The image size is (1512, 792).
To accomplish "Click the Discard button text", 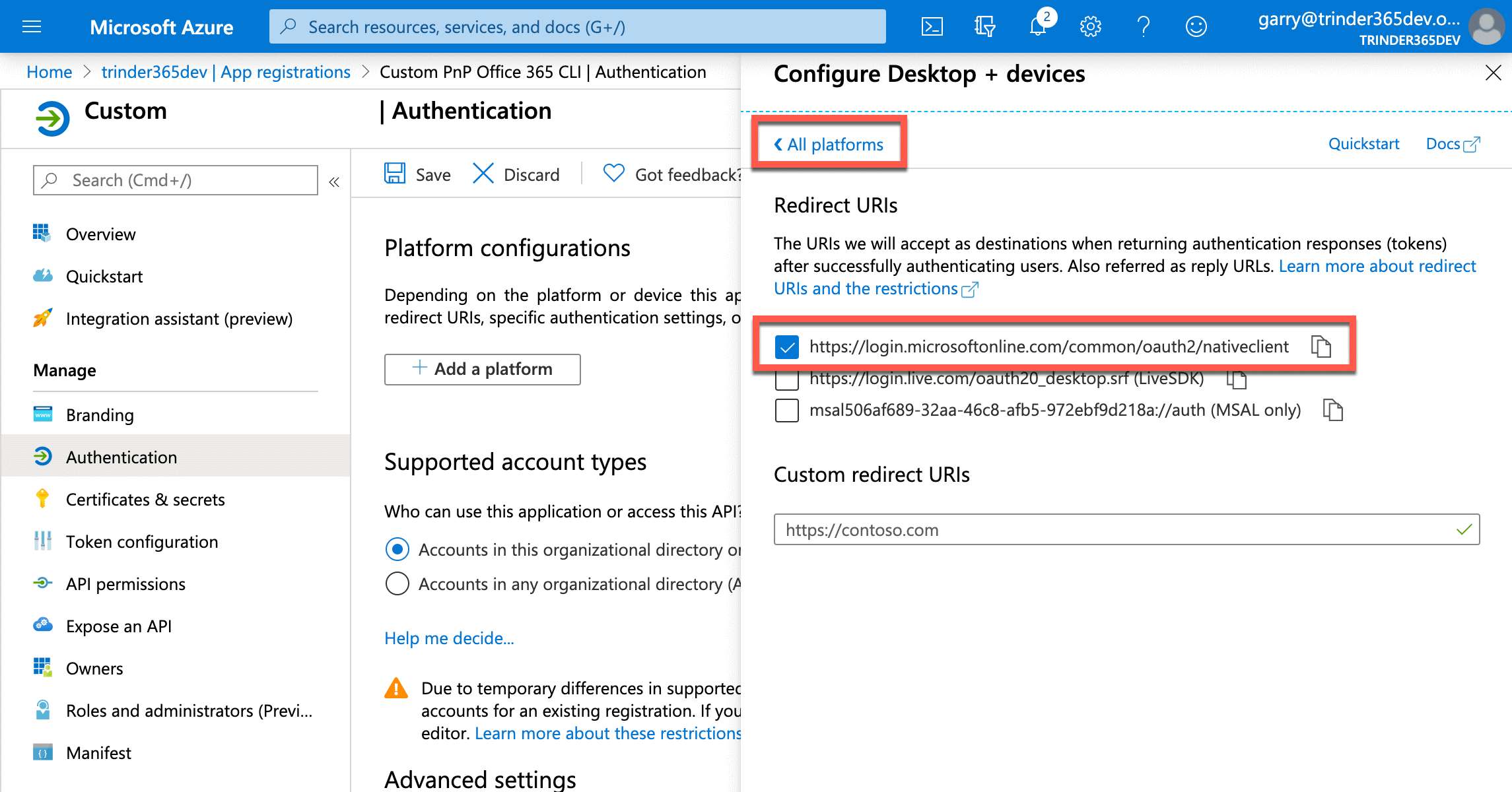I will (x=532, y=175).
